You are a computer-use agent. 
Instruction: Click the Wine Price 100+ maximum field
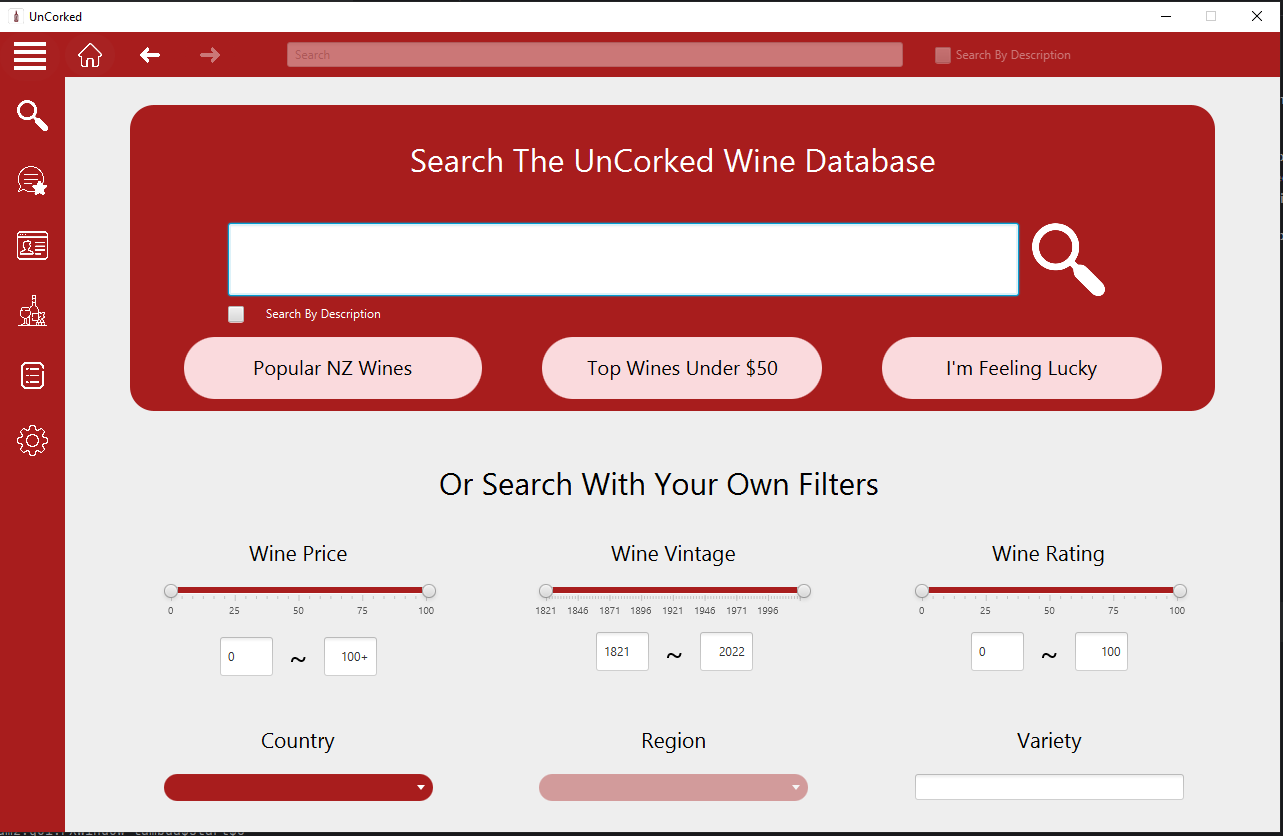click(x=351, y=657)
